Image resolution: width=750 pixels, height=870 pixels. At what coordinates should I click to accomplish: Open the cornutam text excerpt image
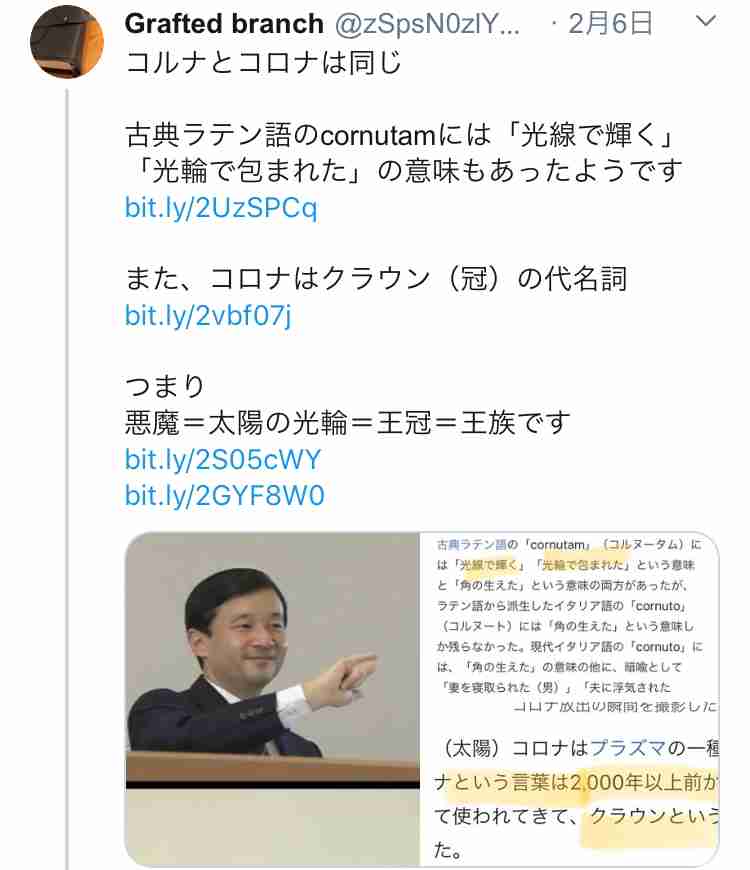570,620
